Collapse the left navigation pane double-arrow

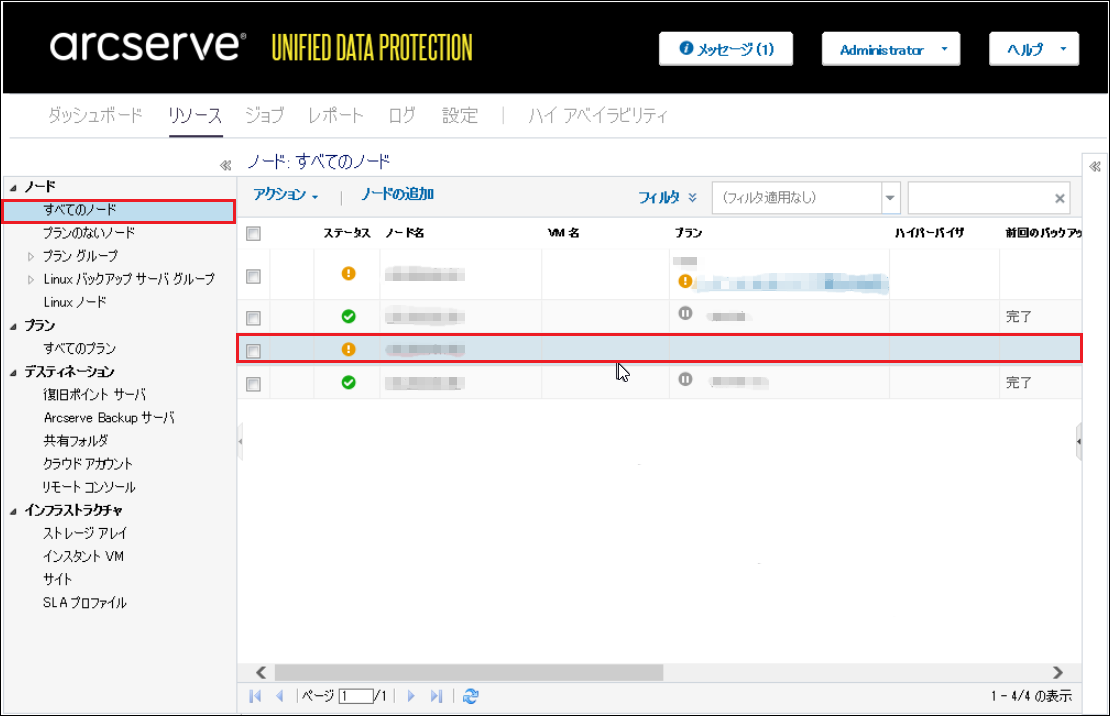point(225,166)
